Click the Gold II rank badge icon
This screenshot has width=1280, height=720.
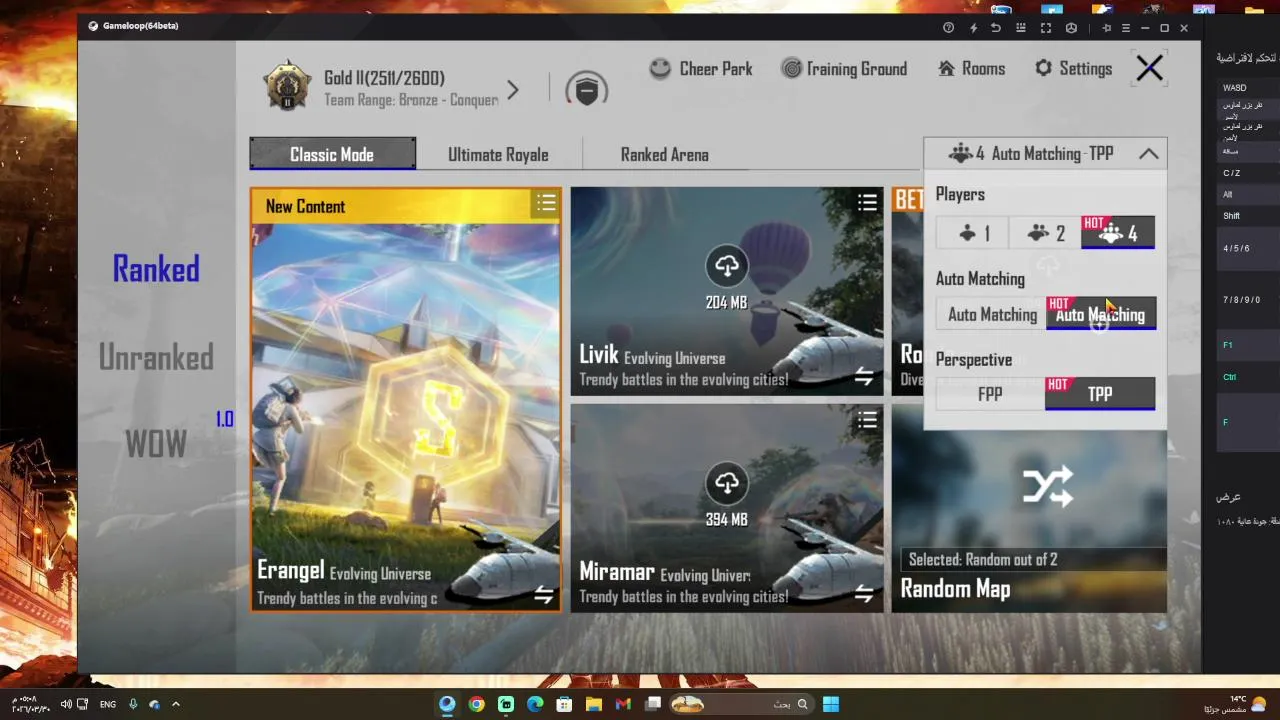click(287, 87)
